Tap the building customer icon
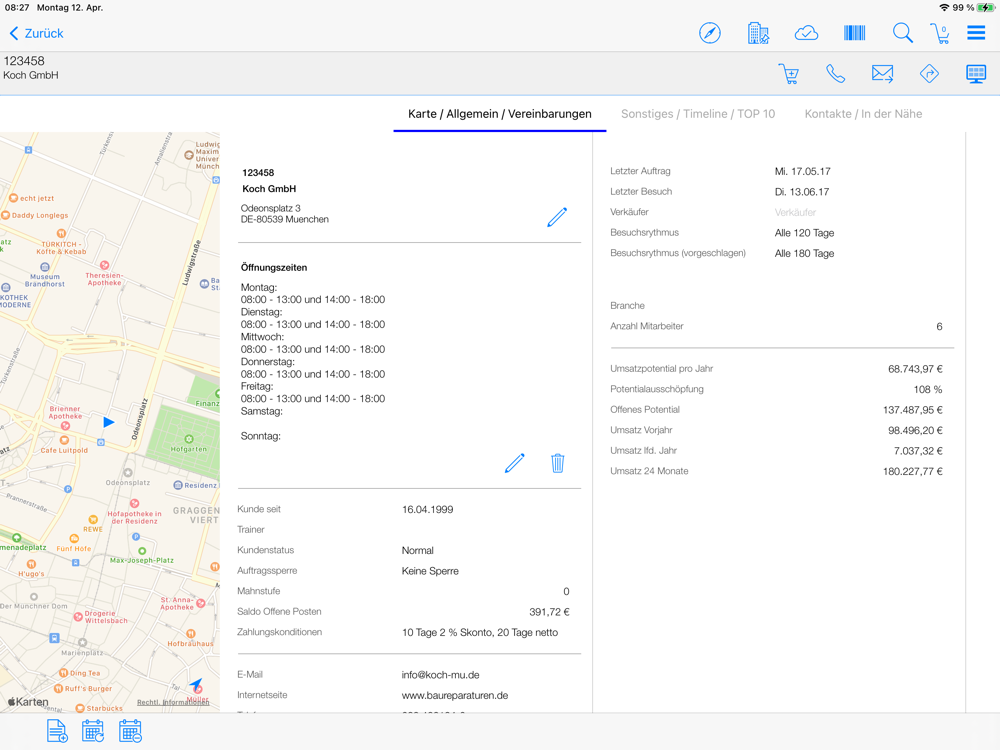The width and height of the screenshot is (1000, 750). [x=758, y=33]
